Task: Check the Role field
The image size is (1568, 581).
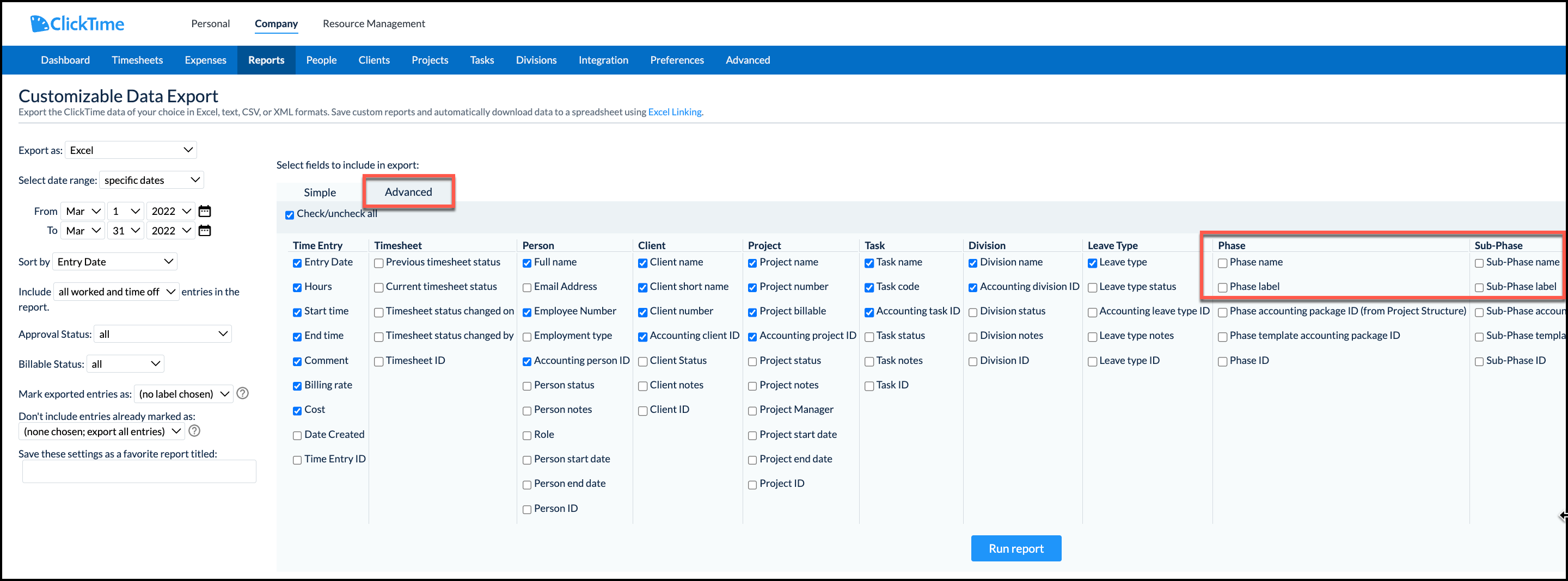Action: pos(527,436)
